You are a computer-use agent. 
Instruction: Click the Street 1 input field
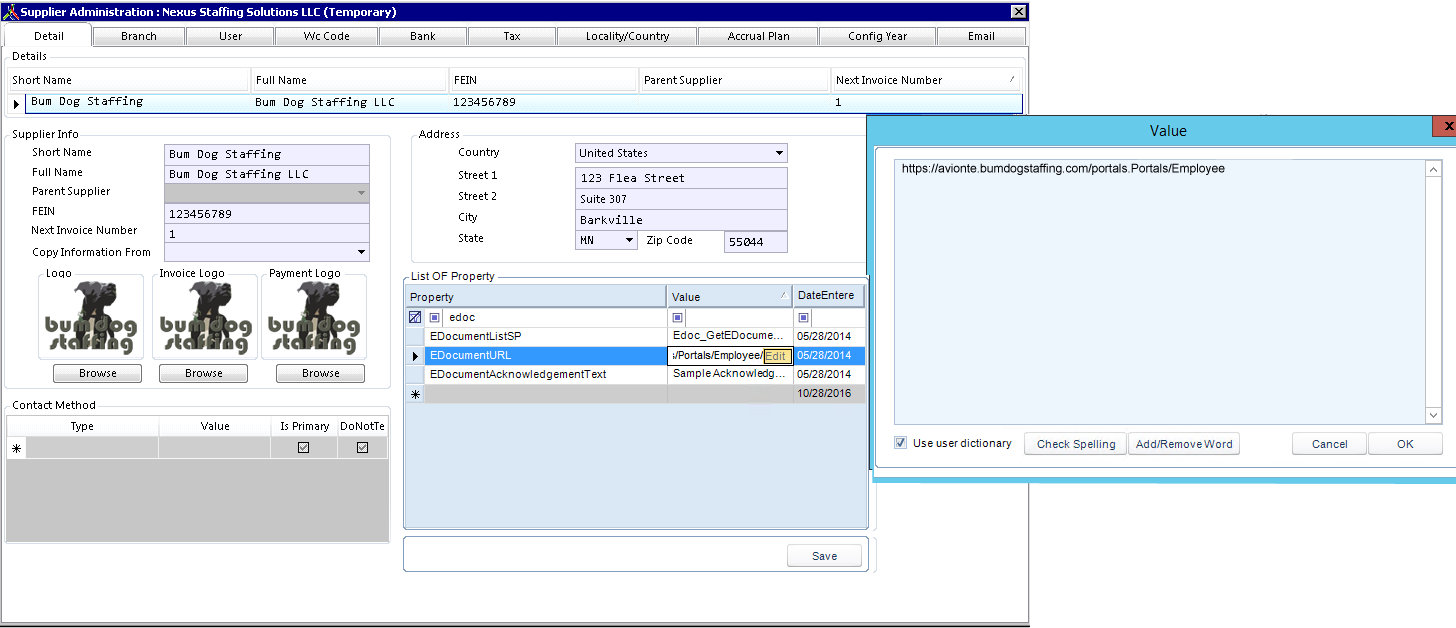click(x=682, y=178)
